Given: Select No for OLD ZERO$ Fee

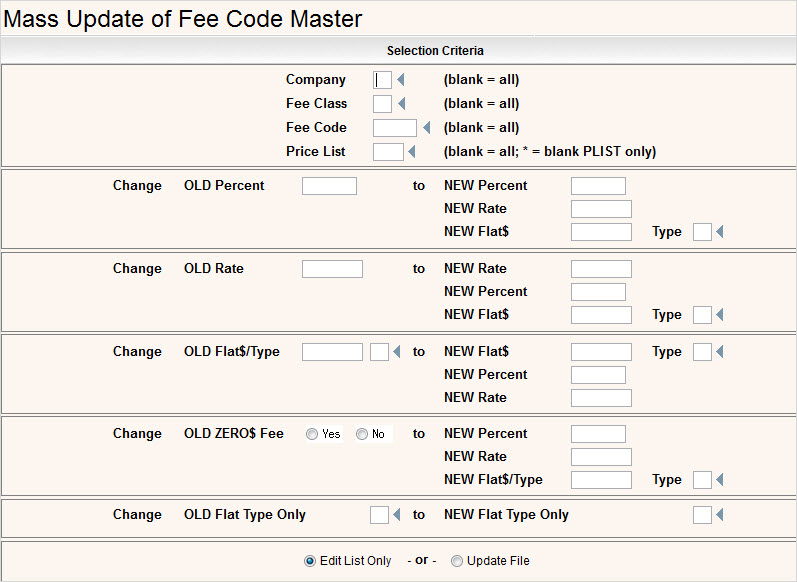Looking at the screenshot, I should click(x=362, y=434).
